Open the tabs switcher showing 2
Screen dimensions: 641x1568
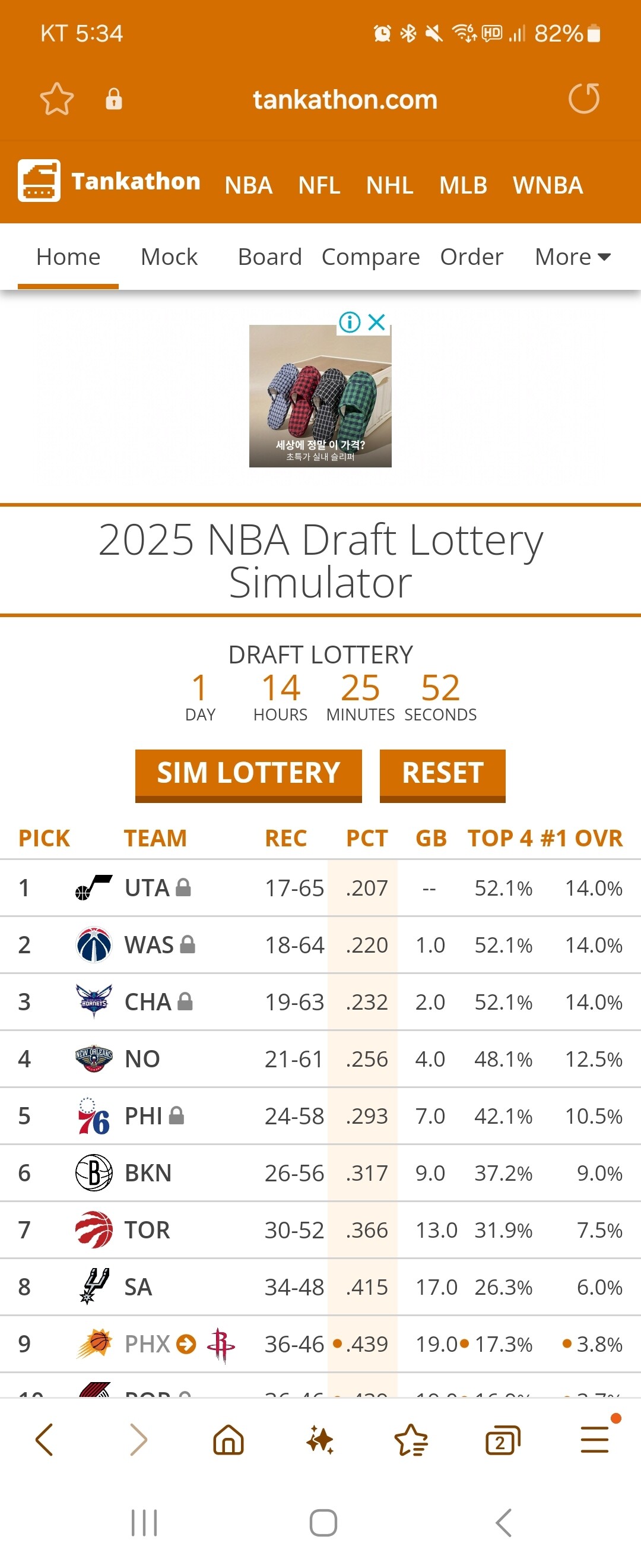pyautogui.click(x=502, y=1440)
